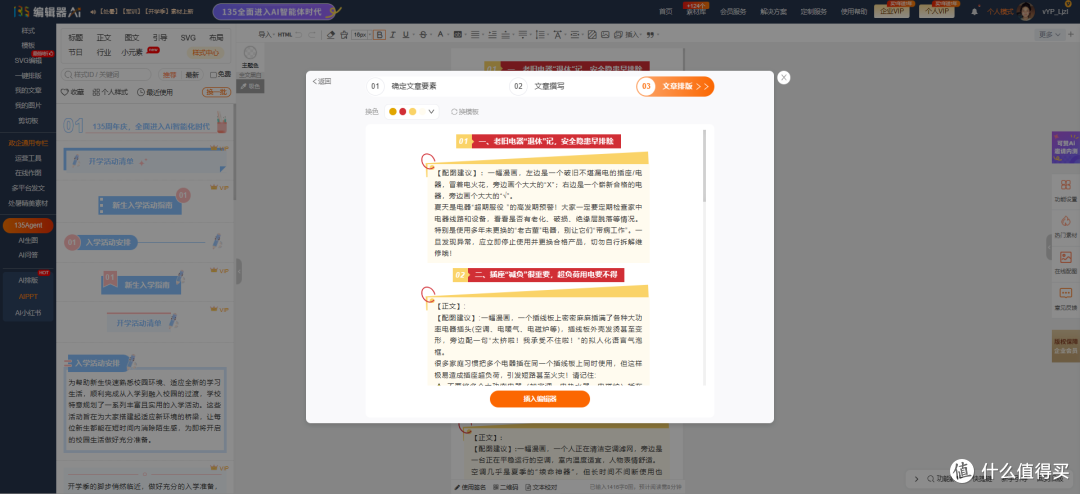Switch sorting to 最新
Viewport: 1080px width, 494px height.
tap(192, 74)
